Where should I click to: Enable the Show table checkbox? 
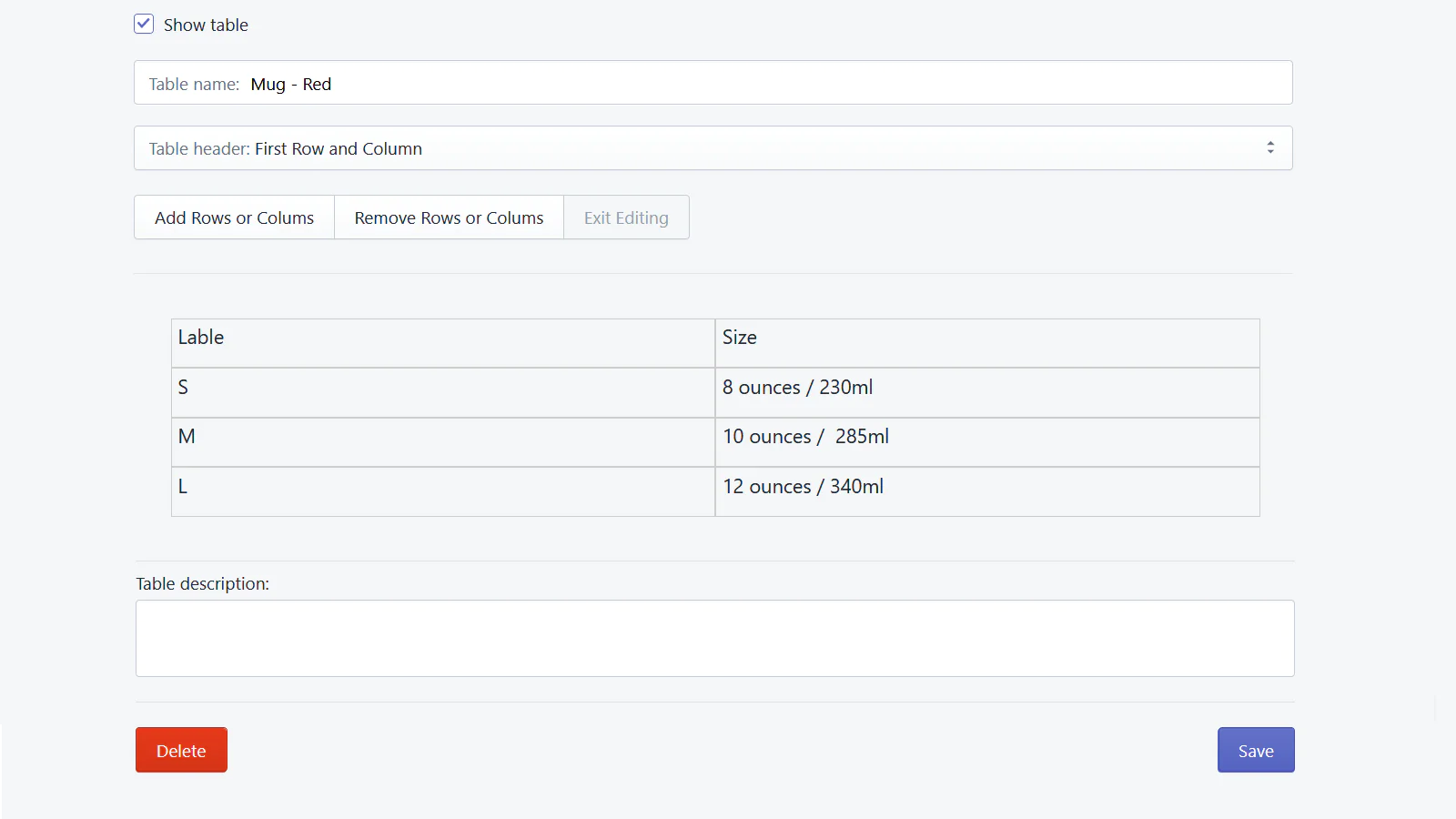click(x=144, y=25)
